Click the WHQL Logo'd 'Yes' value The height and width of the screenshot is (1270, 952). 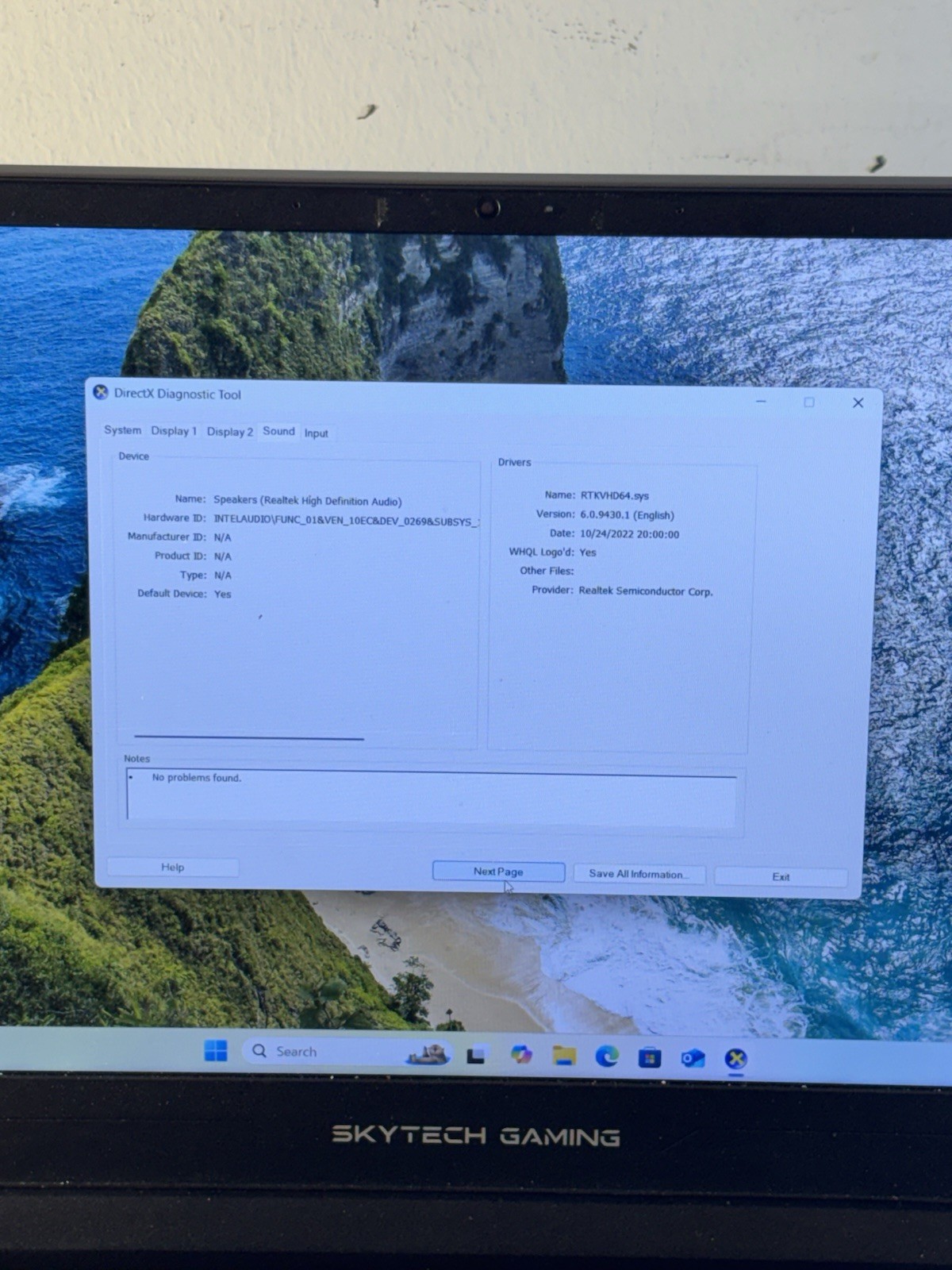tap(588, 552)
